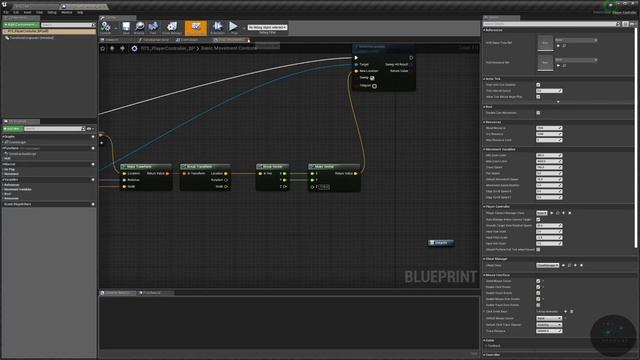Toggle Enable Touch Events checkbox

click(538, 293)
